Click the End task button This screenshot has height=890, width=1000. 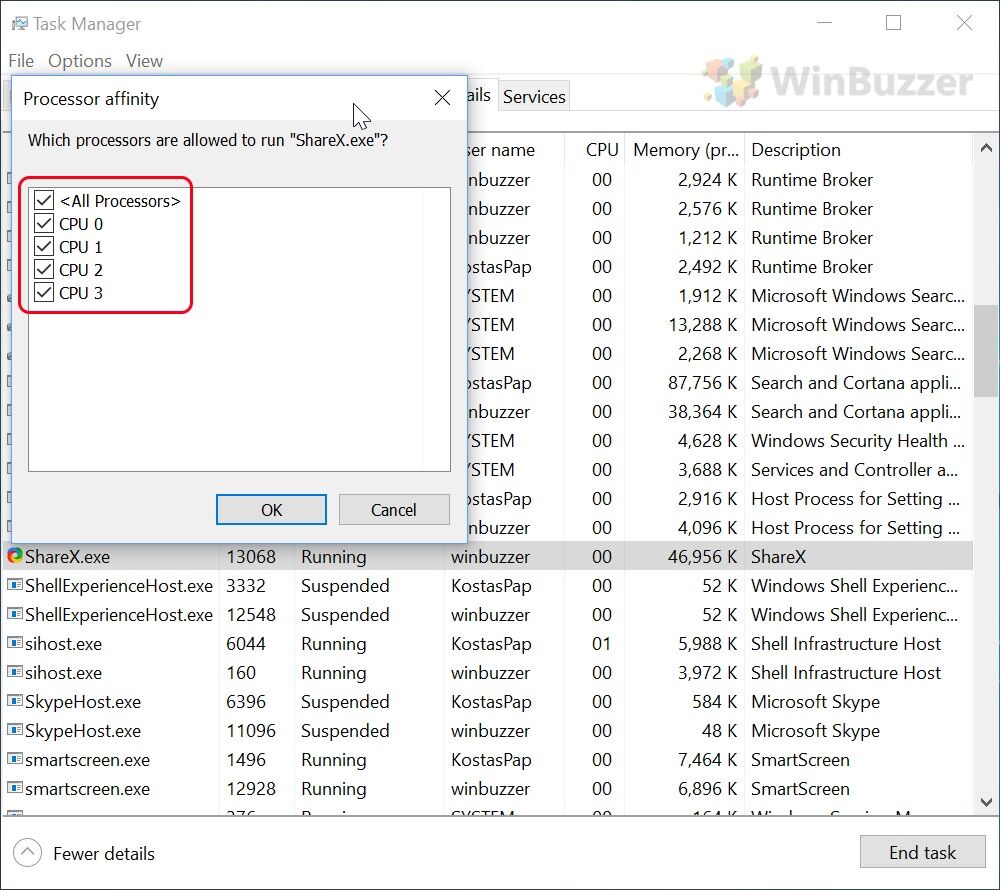(922, 852)
